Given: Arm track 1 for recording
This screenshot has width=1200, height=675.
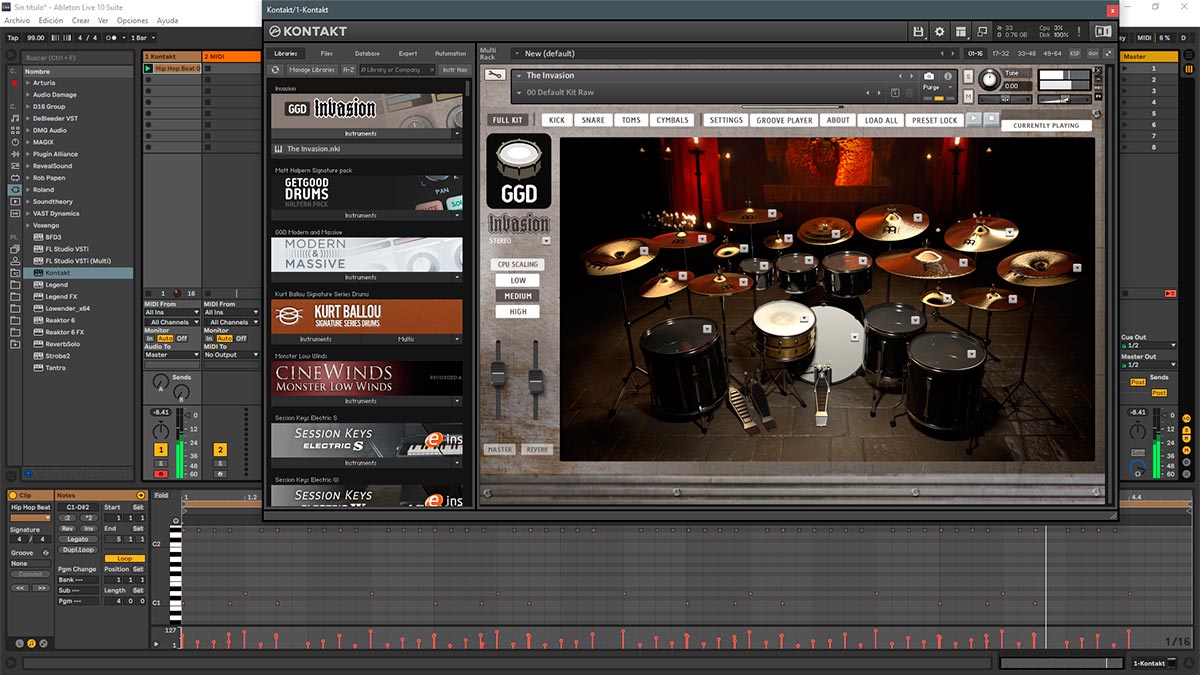Looking at the screenshot, I should [160, 474].
